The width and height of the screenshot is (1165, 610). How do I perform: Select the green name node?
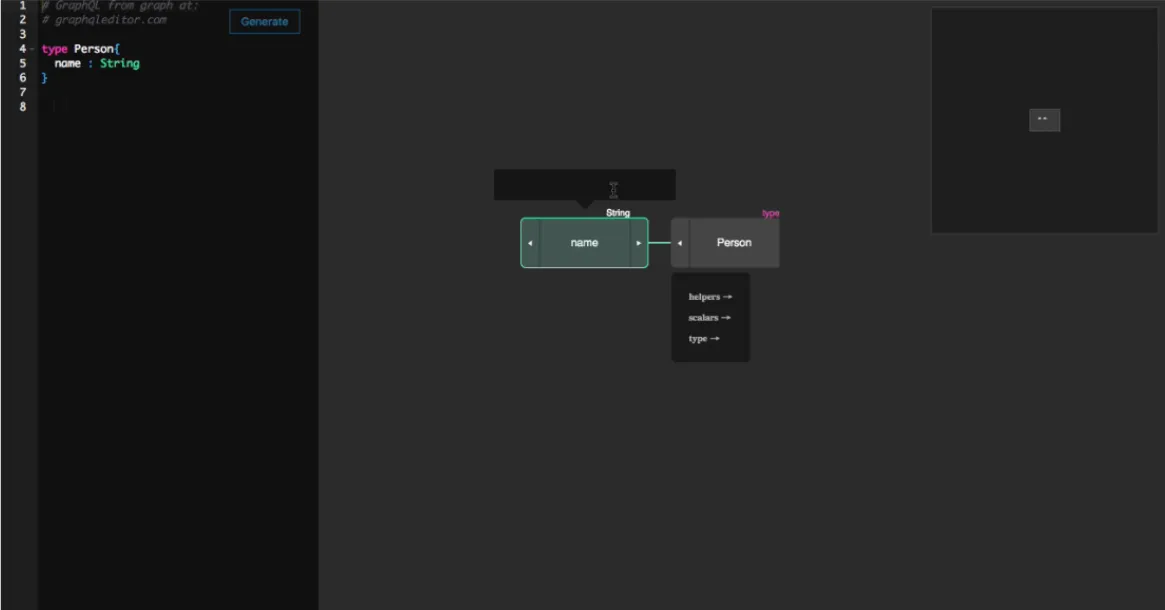coord(585,242)
